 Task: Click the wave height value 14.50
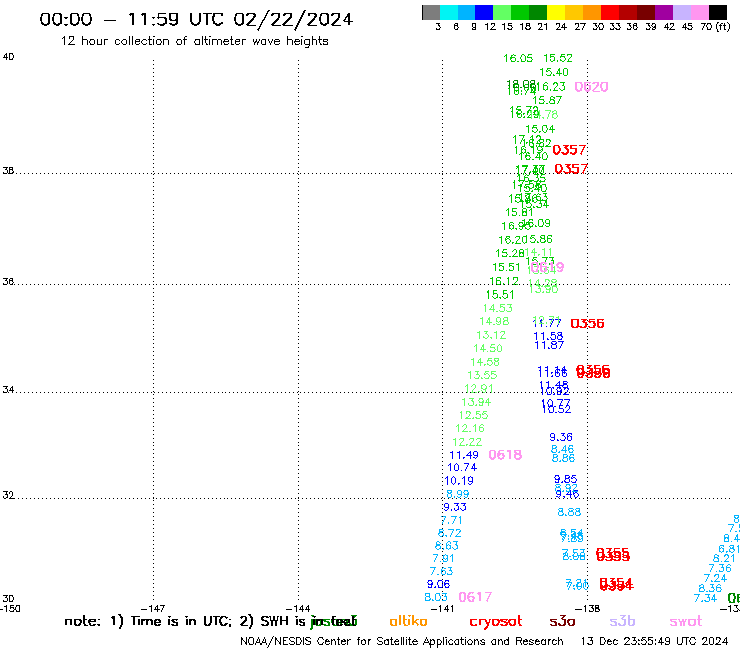(488, 348)
